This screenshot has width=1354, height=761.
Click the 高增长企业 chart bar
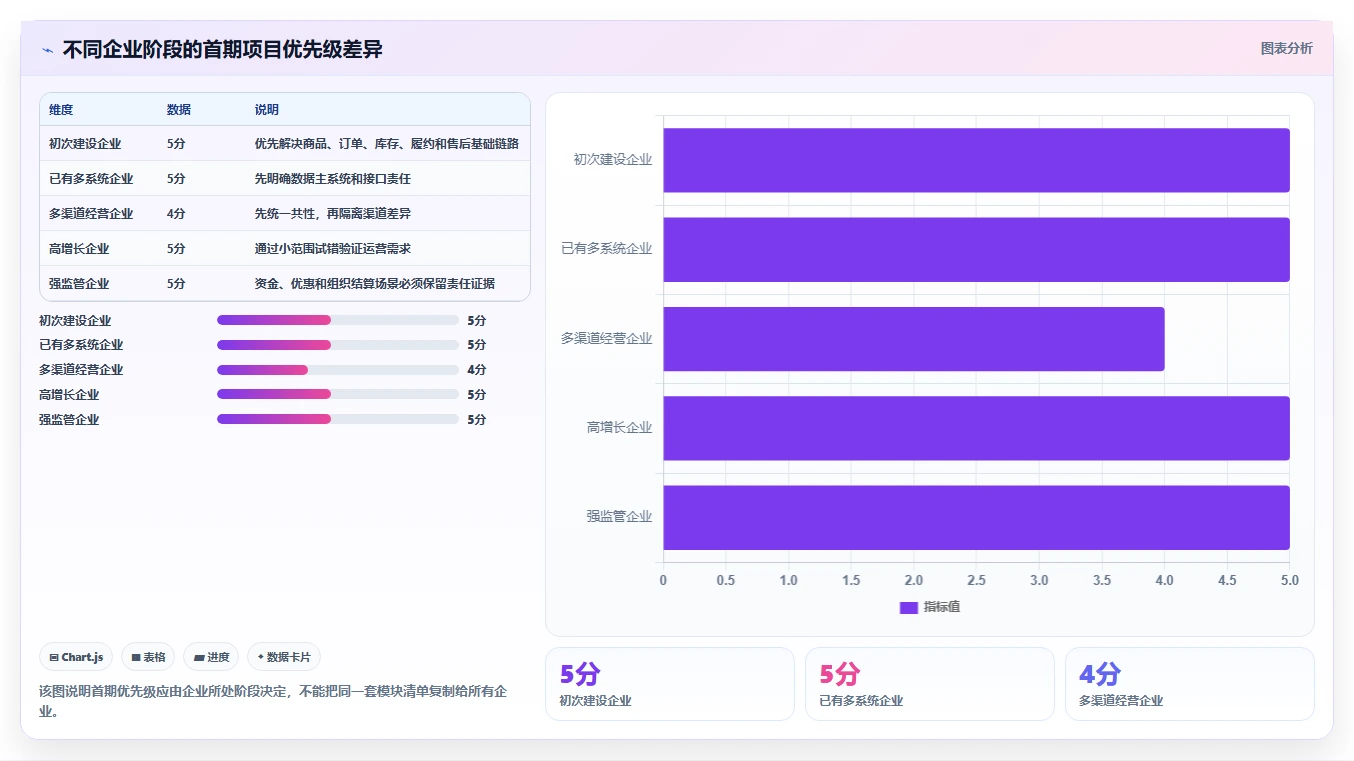976,428
